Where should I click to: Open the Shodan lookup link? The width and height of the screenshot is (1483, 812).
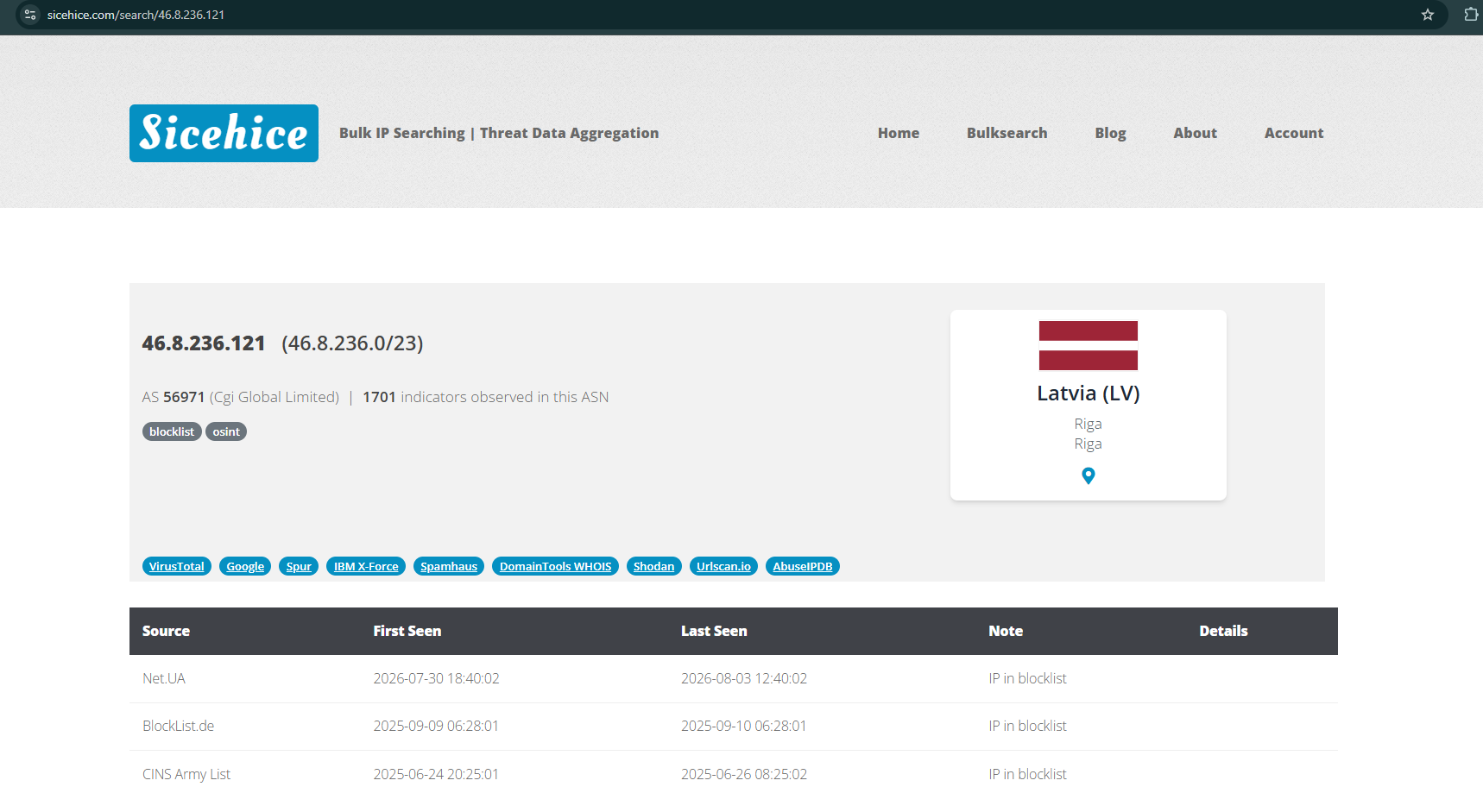coord(654,566)
